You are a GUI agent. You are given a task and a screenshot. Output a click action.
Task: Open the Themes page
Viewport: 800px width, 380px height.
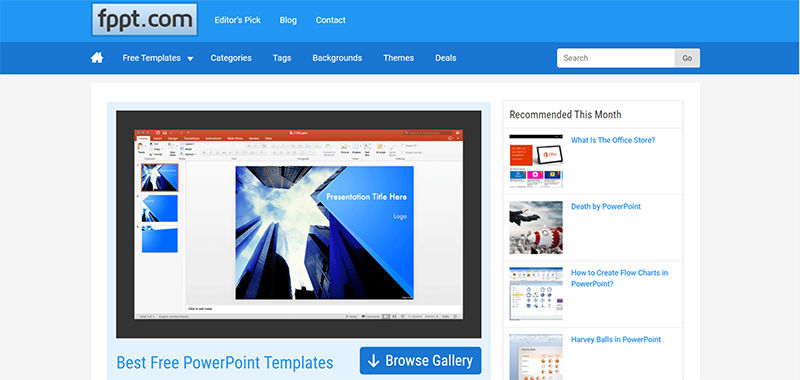(x=398, y=58)
